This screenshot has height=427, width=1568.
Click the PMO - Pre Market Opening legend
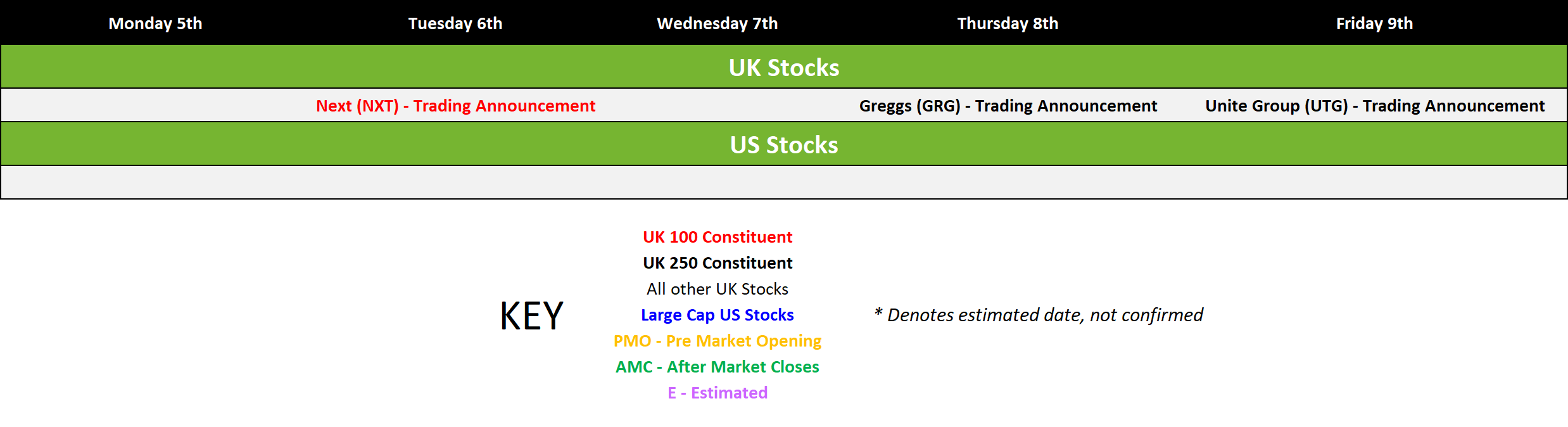click(718, 341)
